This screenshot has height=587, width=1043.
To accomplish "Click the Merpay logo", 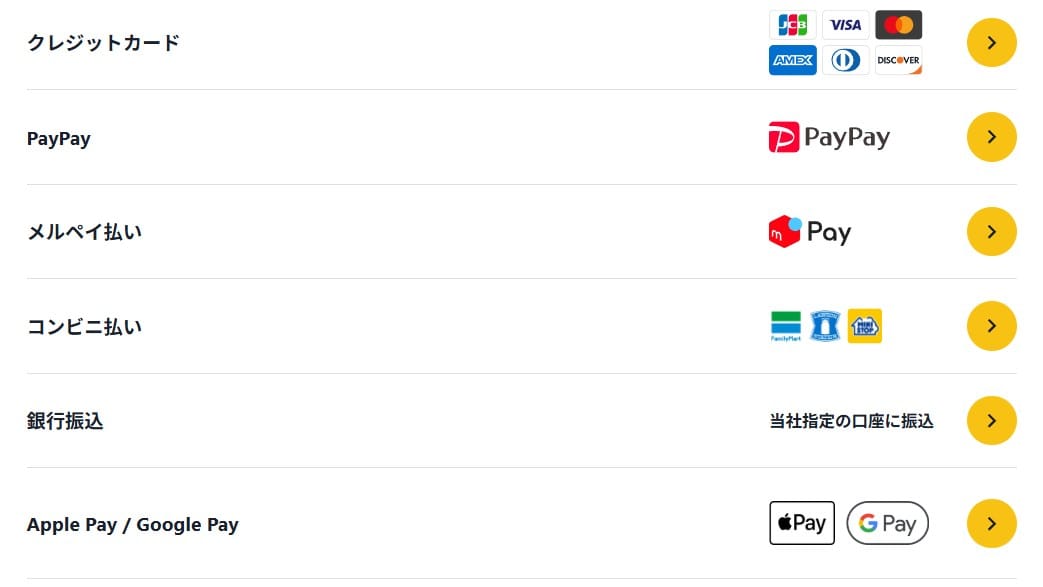I will click(810, 232).
